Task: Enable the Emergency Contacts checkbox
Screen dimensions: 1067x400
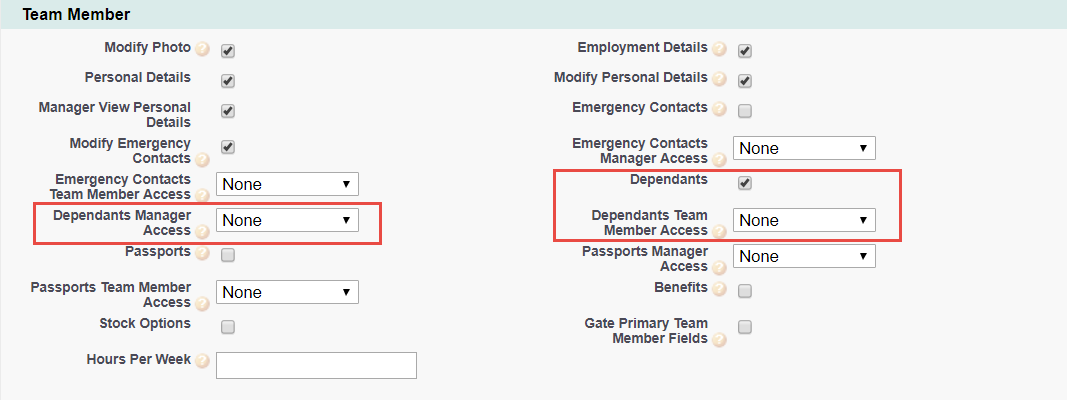Action: pos(745,111)
